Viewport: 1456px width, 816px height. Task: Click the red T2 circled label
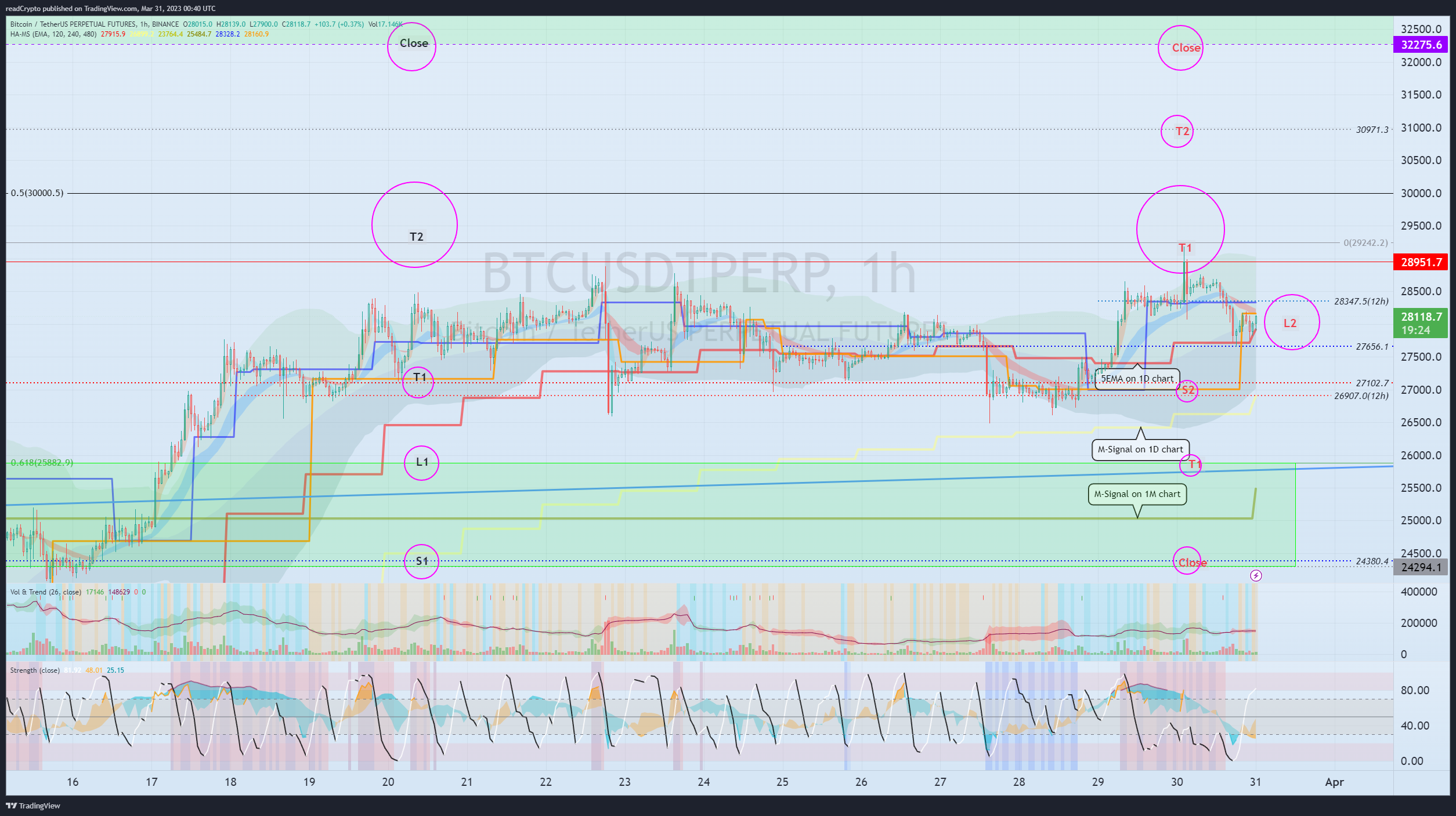pos(1182,132)
